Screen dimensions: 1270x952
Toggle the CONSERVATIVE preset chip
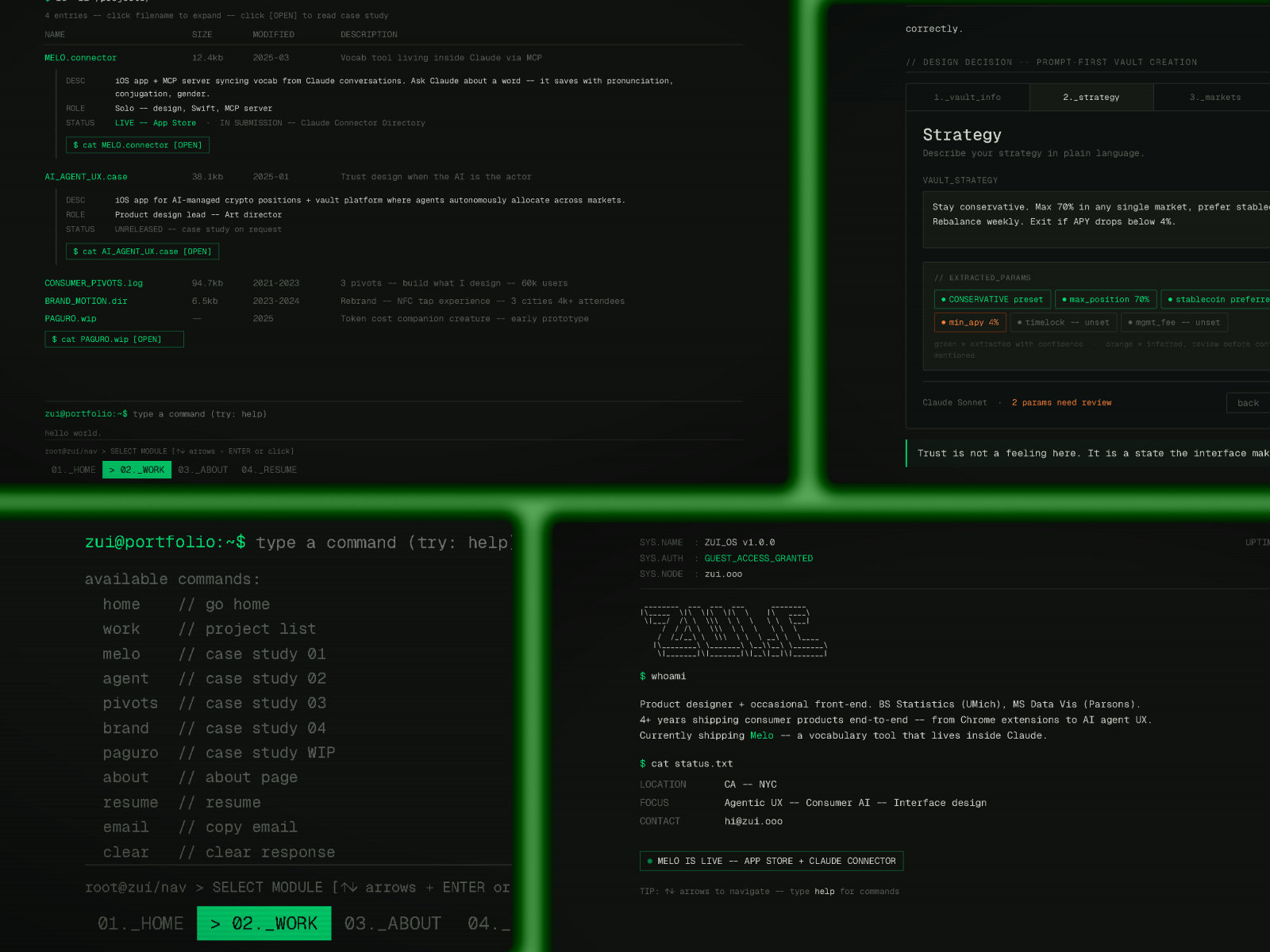992,300
